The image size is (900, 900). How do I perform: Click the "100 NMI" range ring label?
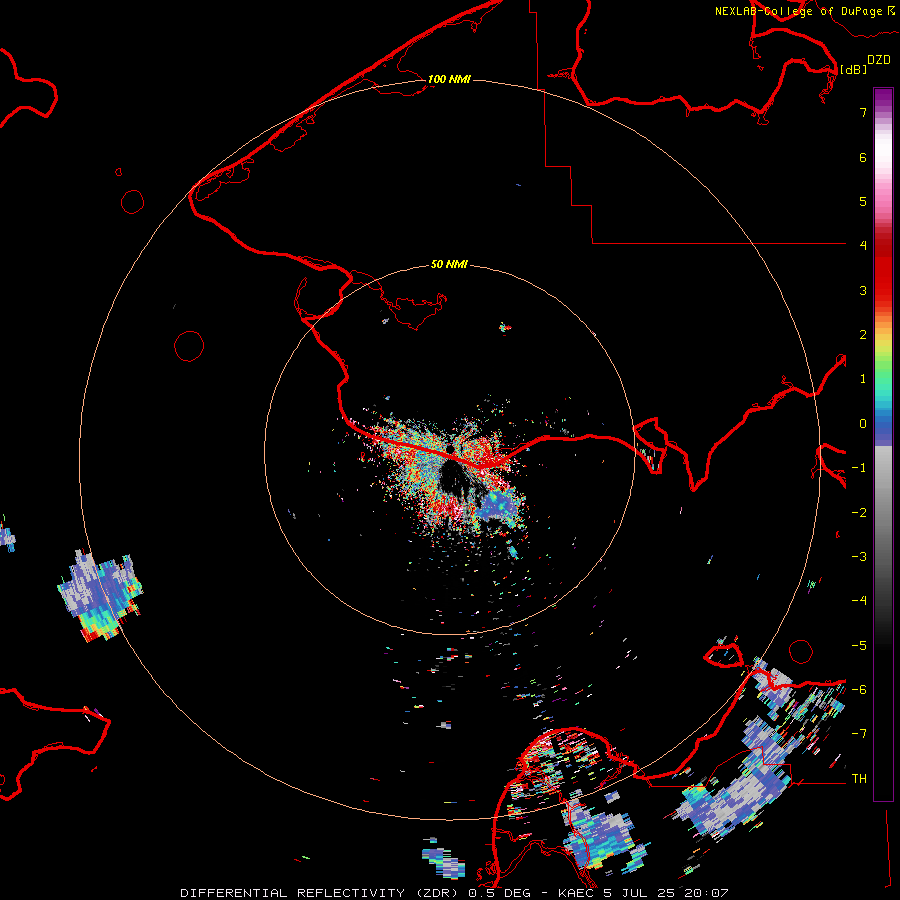pos(449,79)
